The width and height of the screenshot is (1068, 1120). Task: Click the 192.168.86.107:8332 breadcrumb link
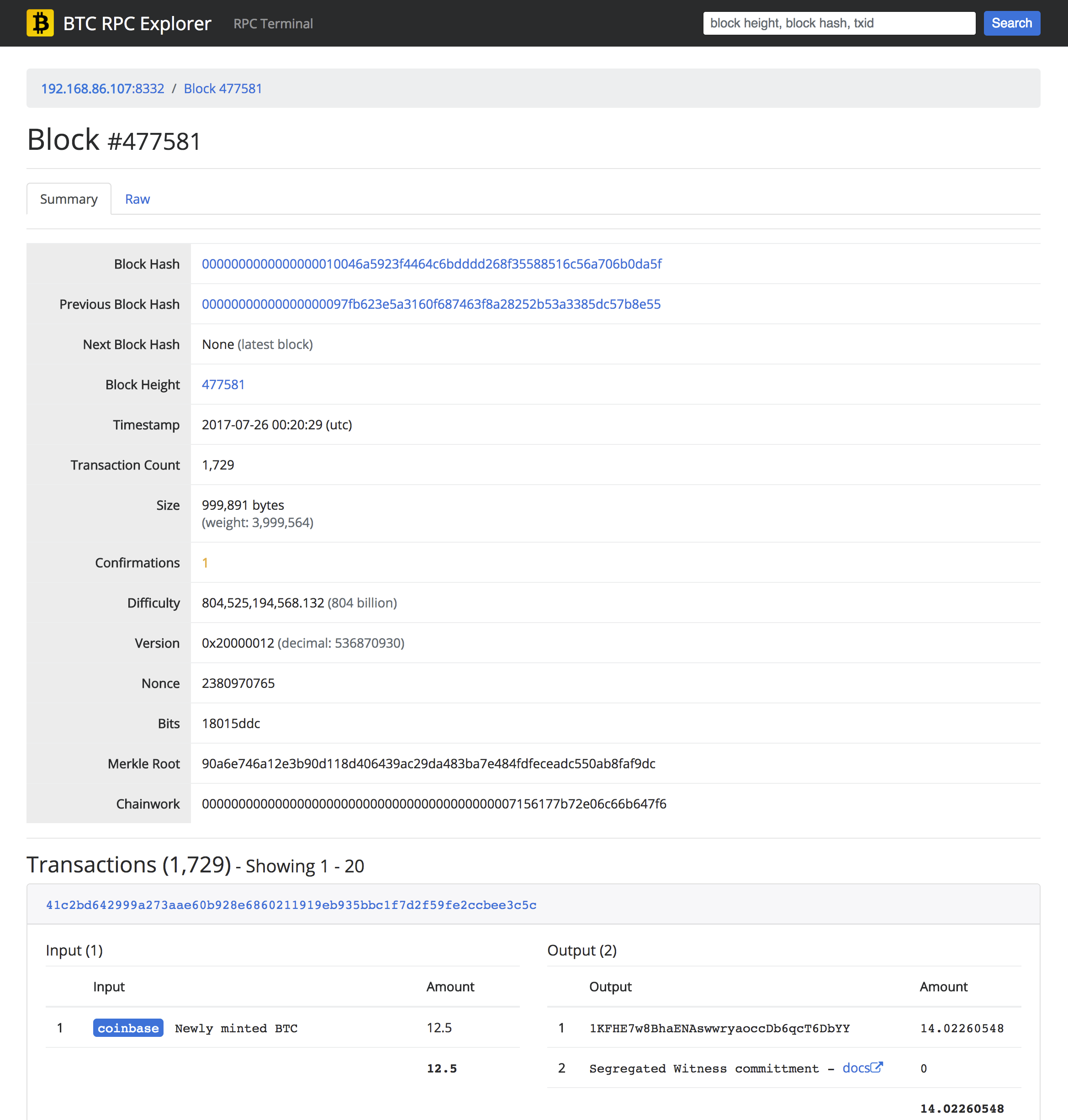tap(102, 89)
